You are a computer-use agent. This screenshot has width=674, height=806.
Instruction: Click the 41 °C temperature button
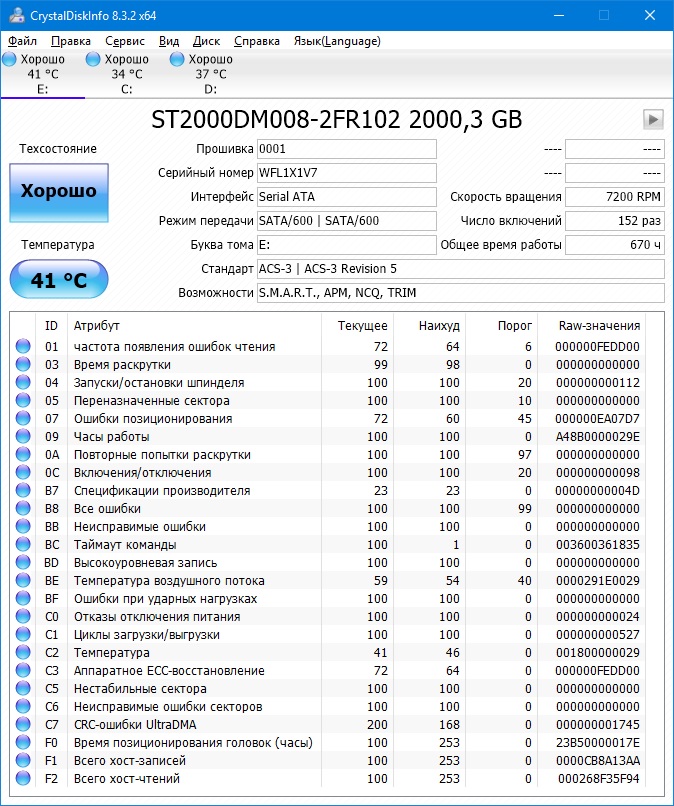point(59,279)
